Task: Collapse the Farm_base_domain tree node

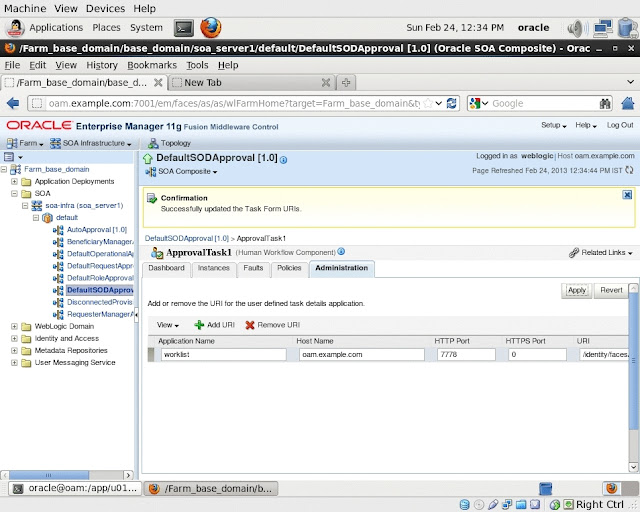Action: [x=4, y=169]
